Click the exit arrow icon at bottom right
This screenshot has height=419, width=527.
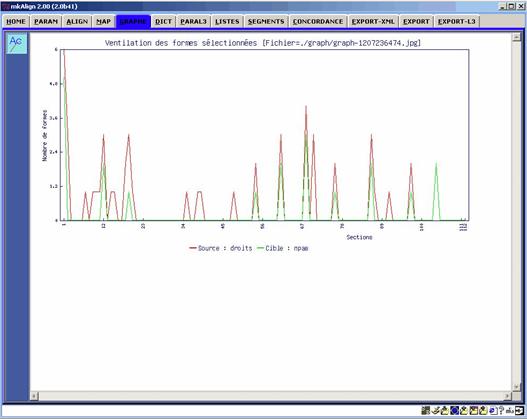[520, 410]
